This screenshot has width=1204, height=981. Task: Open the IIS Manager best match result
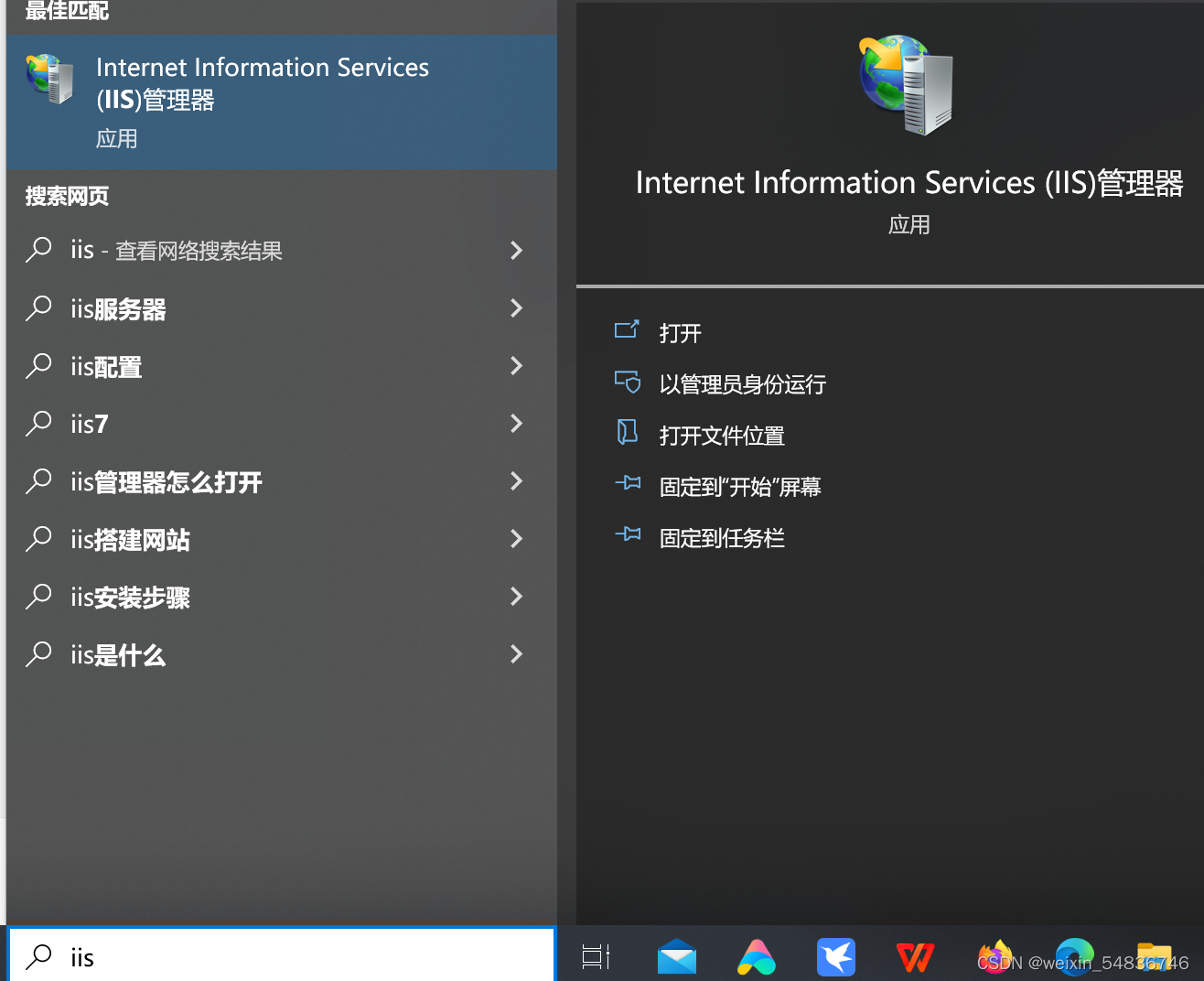coord(282,102)
